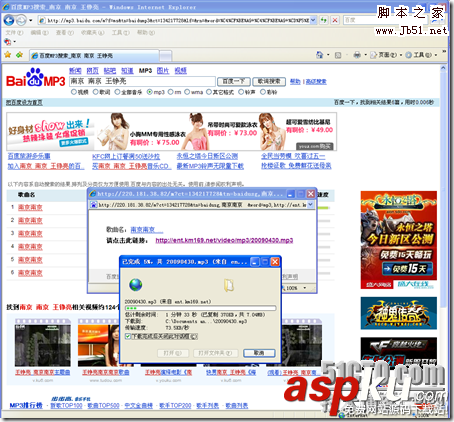
Task: Open the recent pages dropdown beside forward button
Action: (31, 21)
